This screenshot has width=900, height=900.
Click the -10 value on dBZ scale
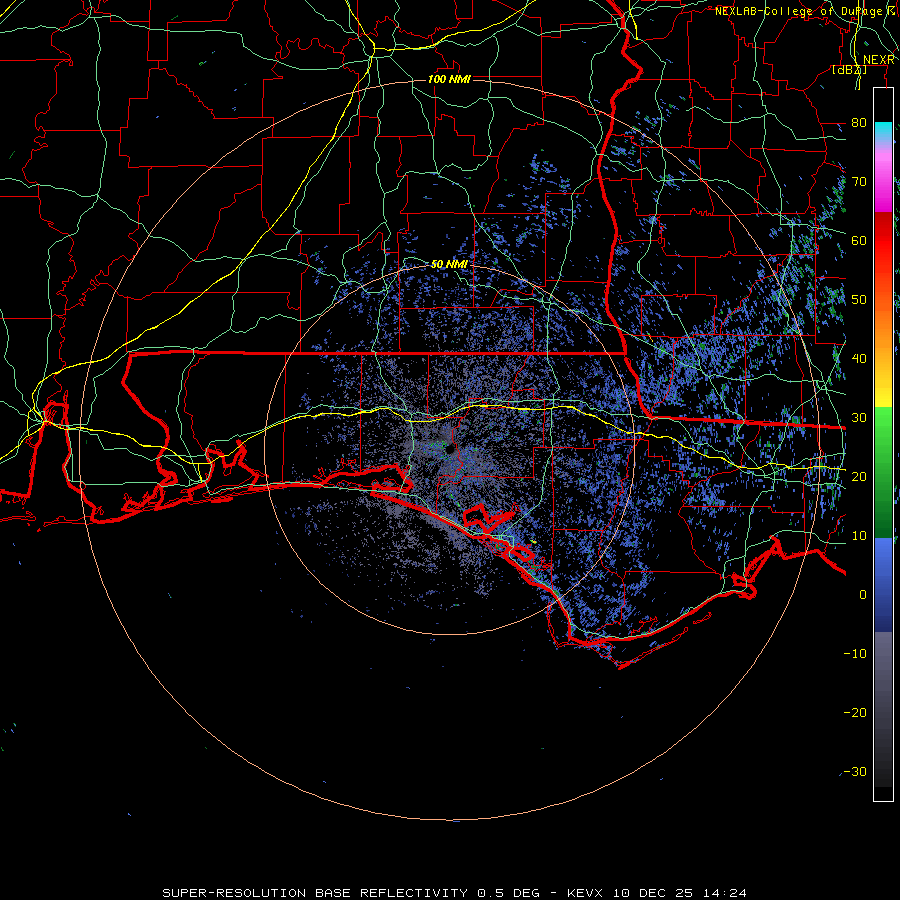855,653
